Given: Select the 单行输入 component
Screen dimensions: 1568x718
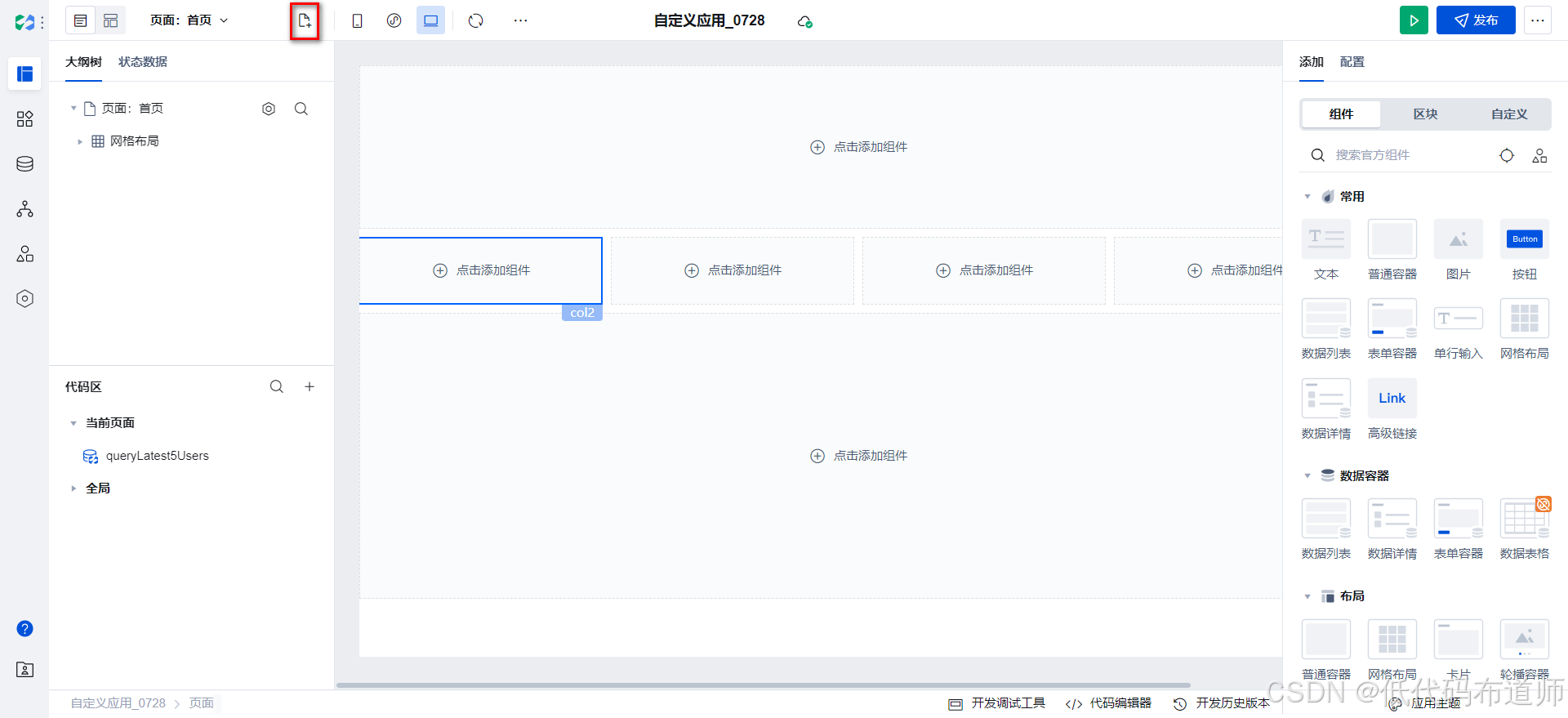Looking at the screenshot, I should point(1459,329).
